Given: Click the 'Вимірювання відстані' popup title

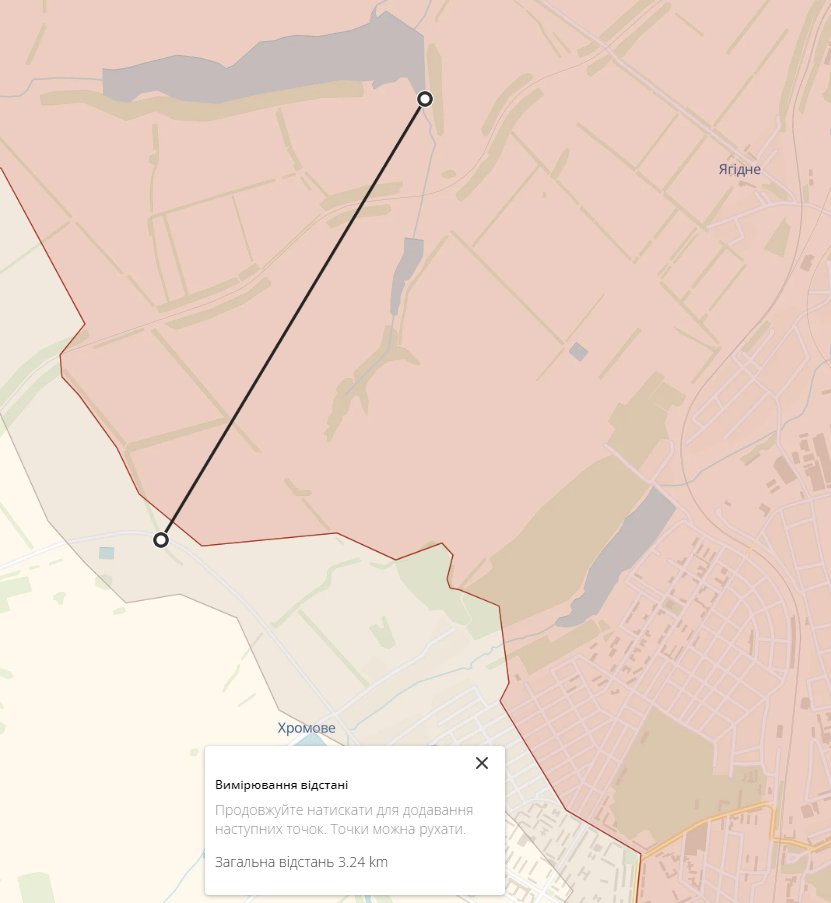Looking at the screenshot, I should [x=282, y=785].
